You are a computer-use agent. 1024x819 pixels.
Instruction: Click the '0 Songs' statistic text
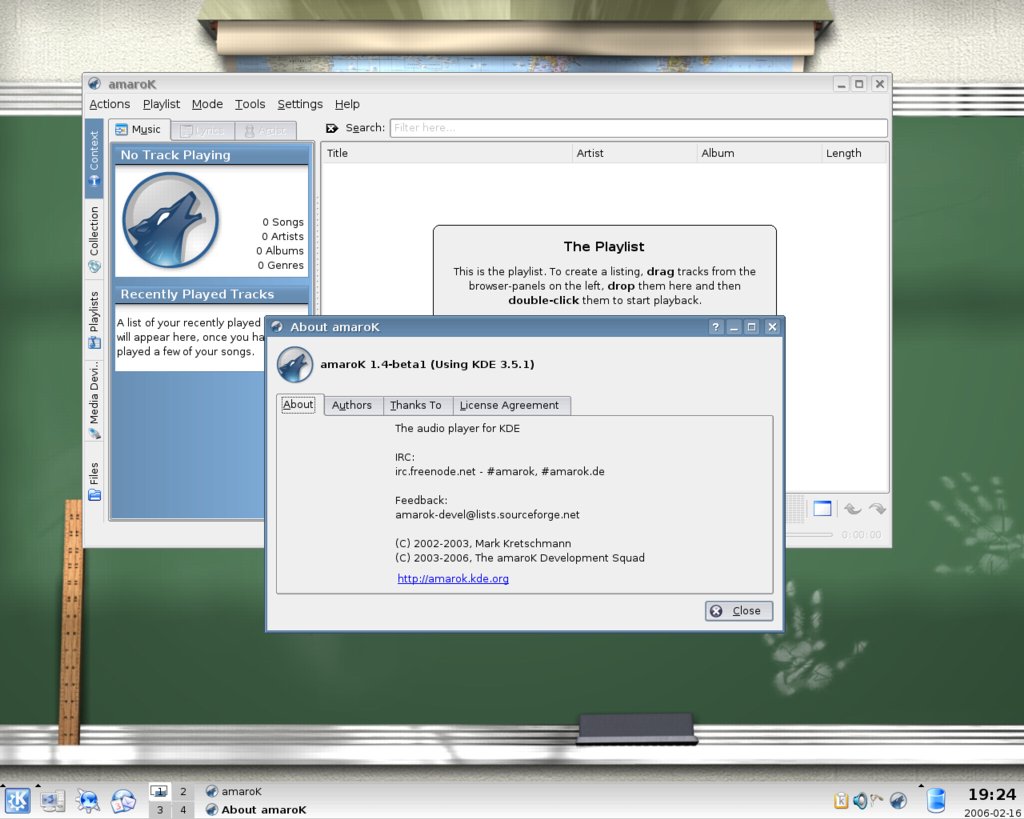(283, 222)
